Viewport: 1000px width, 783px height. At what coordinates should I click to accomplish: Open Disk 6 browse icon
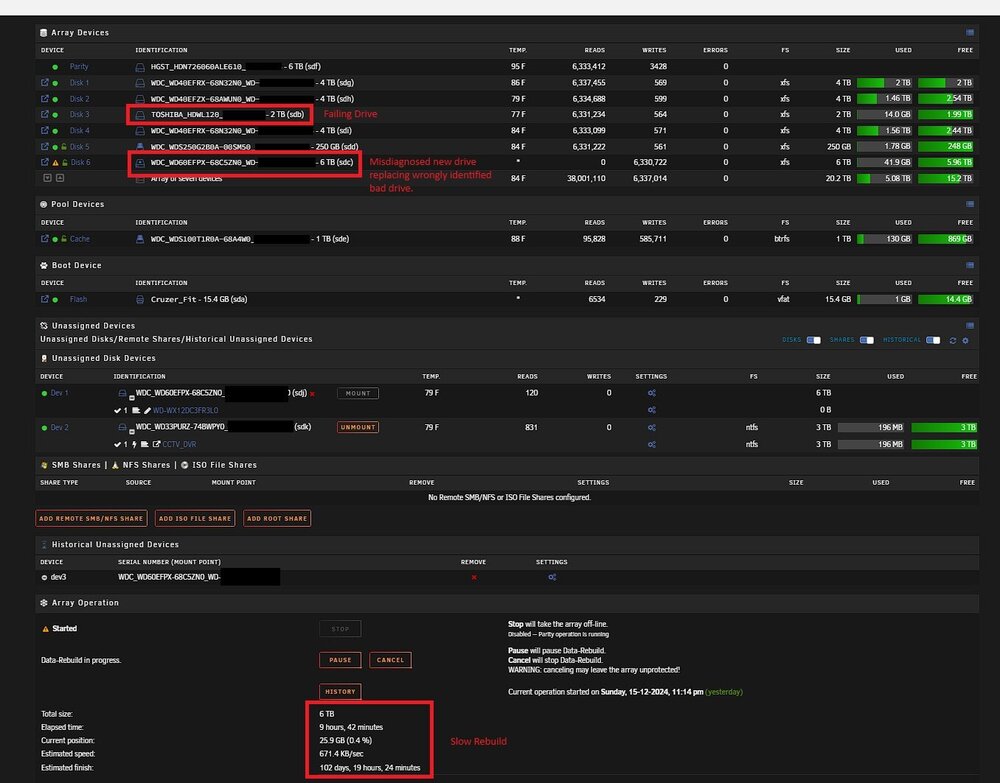(45, 162)
